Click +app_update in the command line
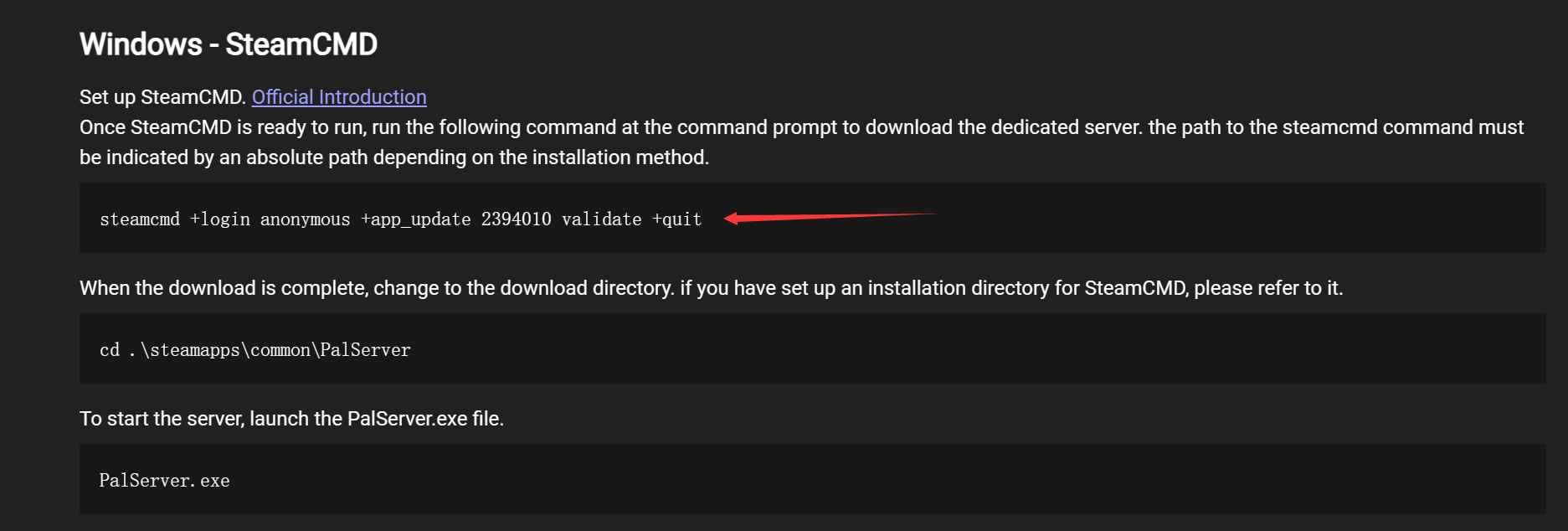The image size is (1568, 531). (x=416, y=219)
